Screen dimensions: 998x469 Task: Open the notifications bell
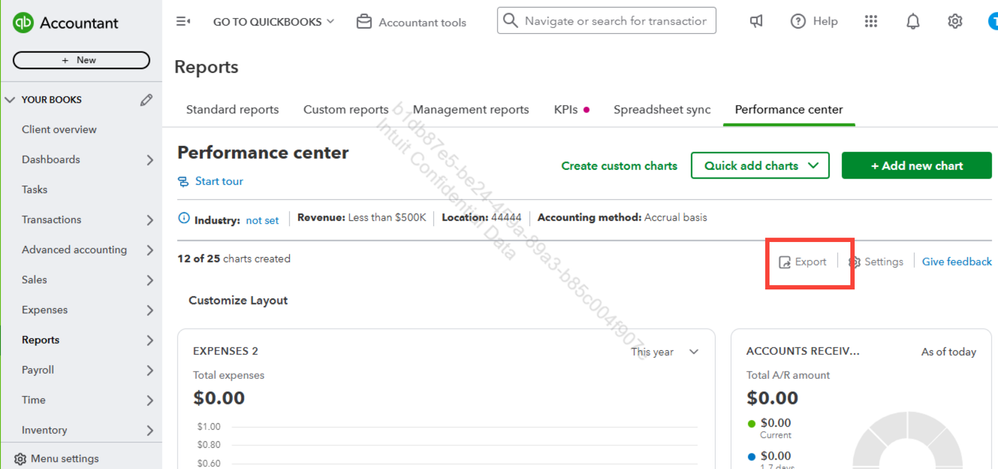[x=913, y=21]
